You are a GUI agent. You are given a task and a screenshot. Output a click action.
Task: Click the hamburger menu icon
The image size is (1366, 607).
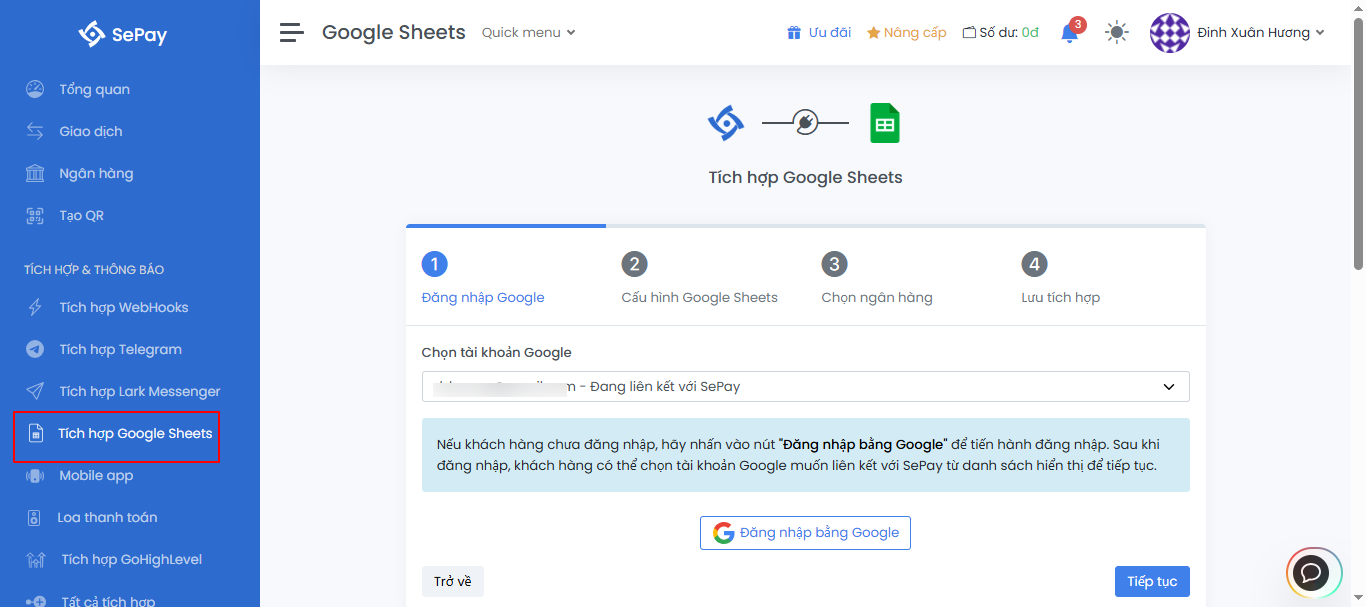tap(291, 33)
